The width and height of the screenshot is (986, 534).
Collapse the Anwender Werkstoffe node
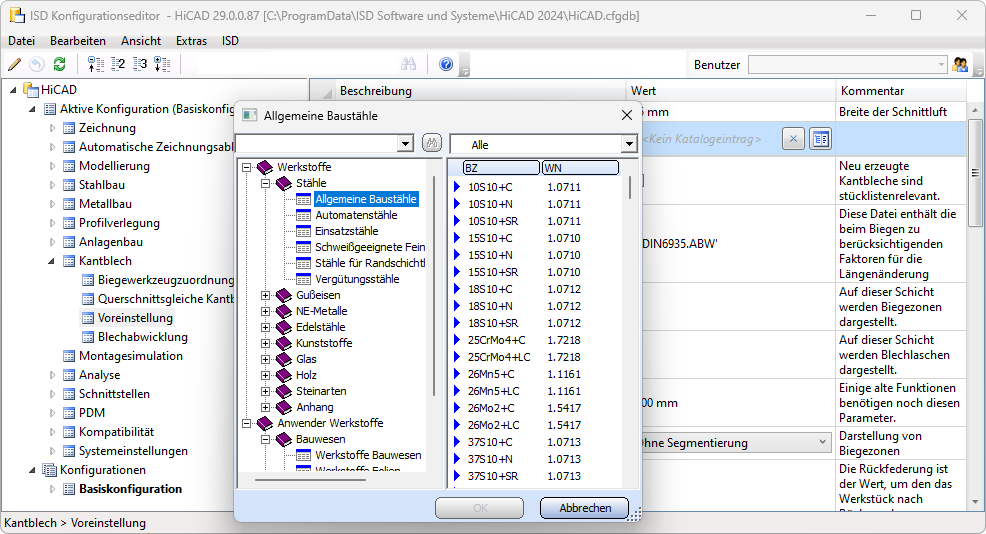tap(246, 423)
